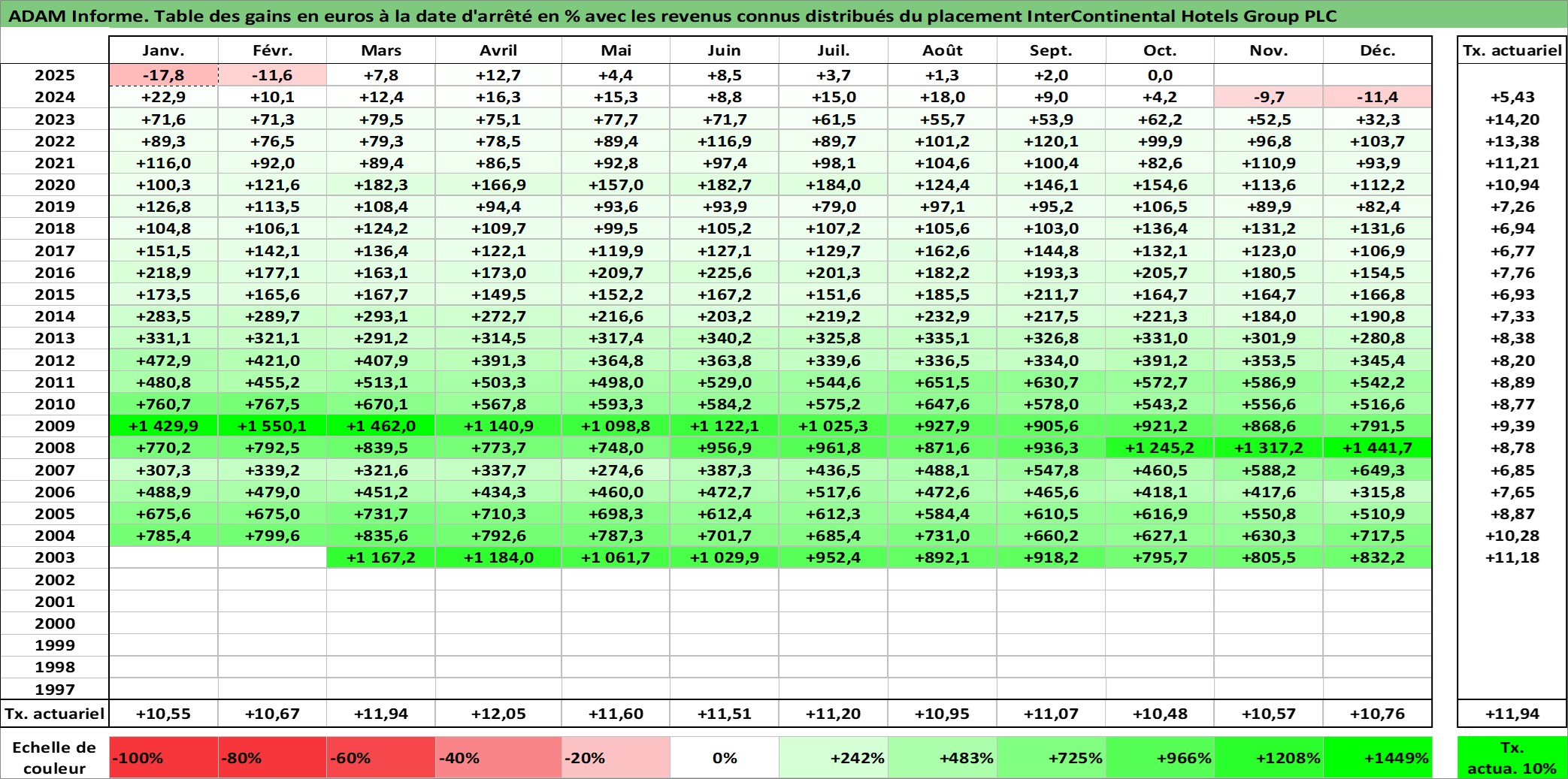
Task: Click the 'Oct.' column header
Action: [x=1160, y=50]
